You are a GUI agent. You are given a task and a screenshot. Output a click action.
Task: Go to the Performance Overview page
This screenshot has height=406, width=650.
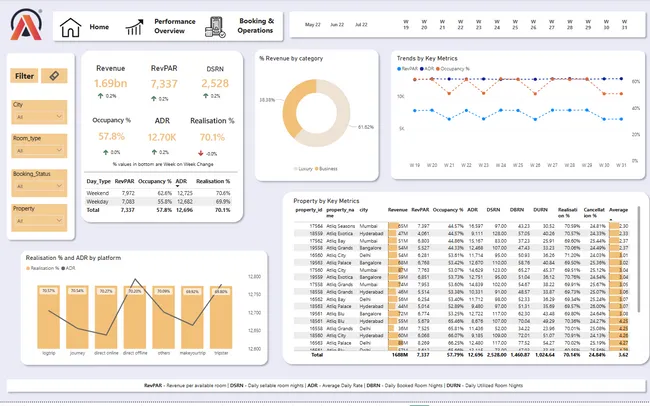click(x=174, y=26)
